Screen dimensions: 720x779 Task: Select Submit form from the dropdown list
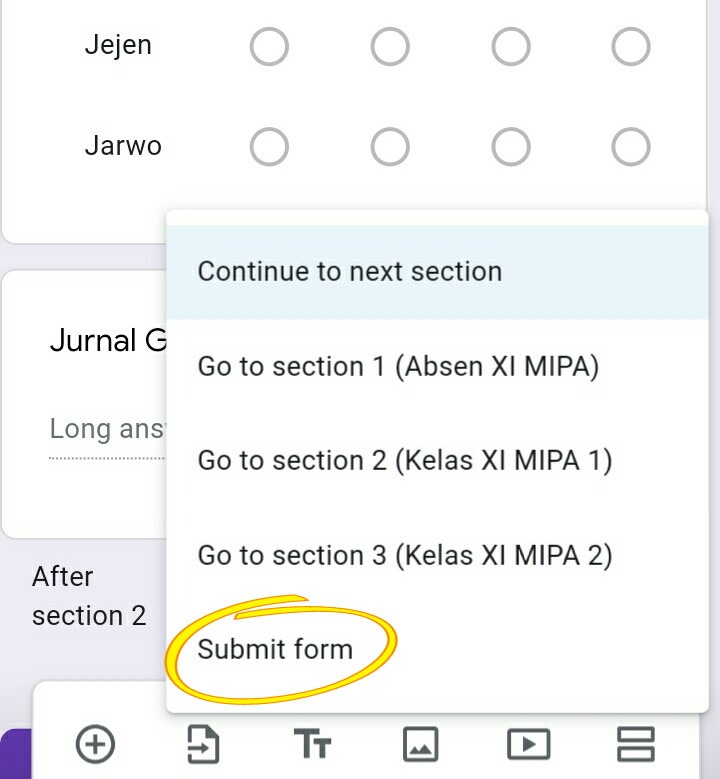pos(275,649)
